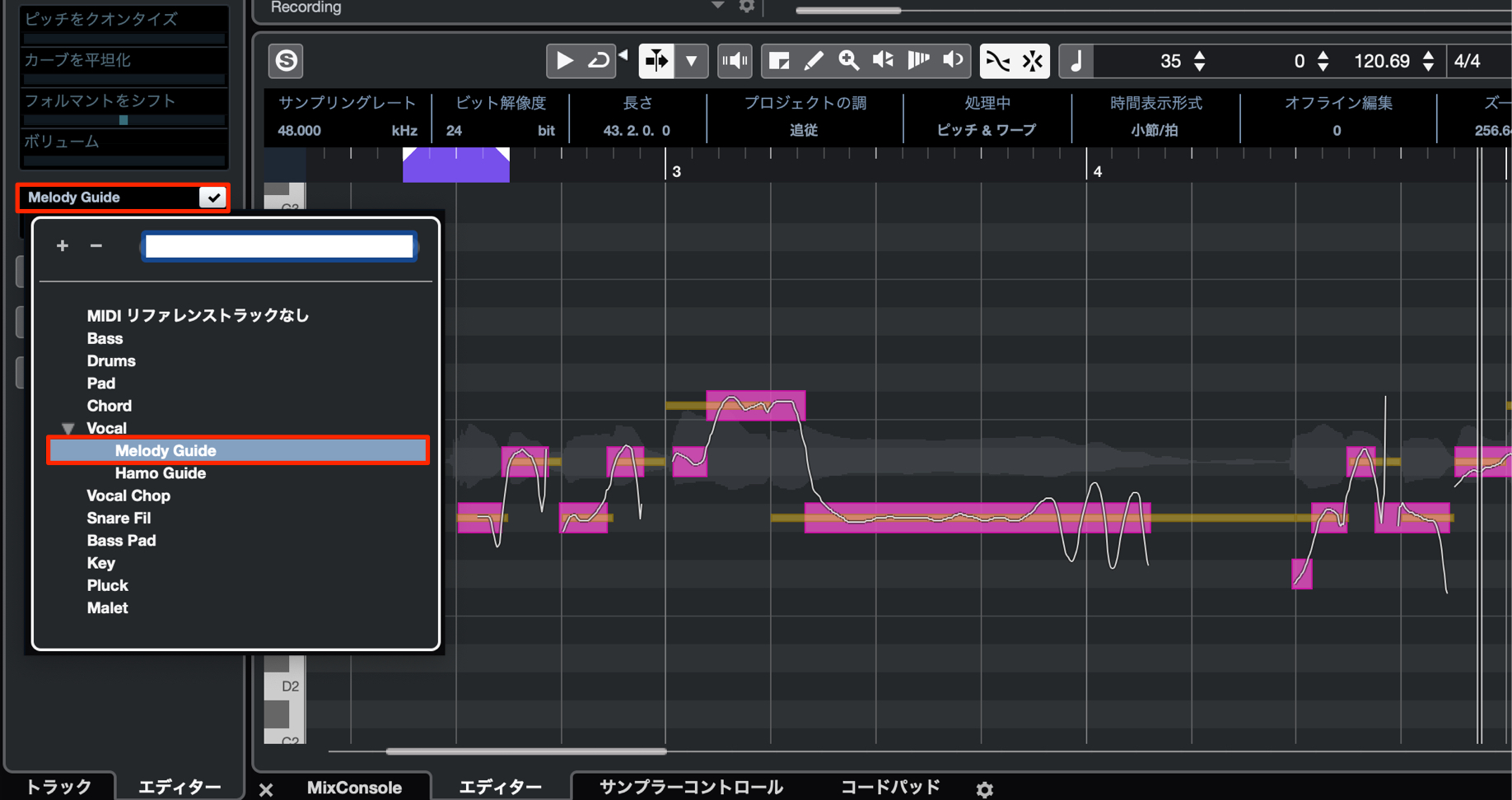This screenshot has width=1512, height=800.
Task: Open auto-scroll settings dropdown arrow
Action: click(x=692, y=60)
